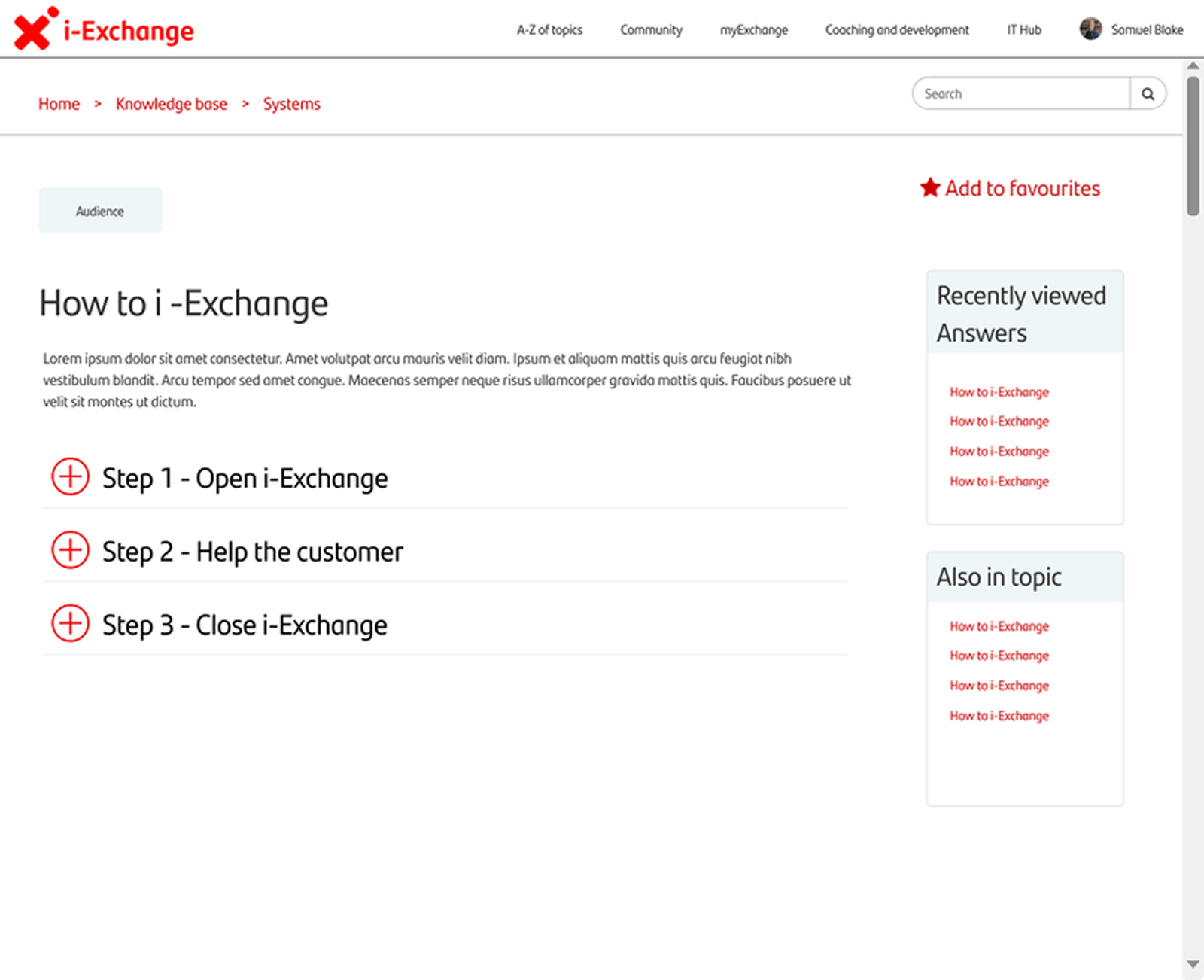Click the Step 1 - Open i-Exchange heading
This screenshot has width=1204, height=980.
245,479
